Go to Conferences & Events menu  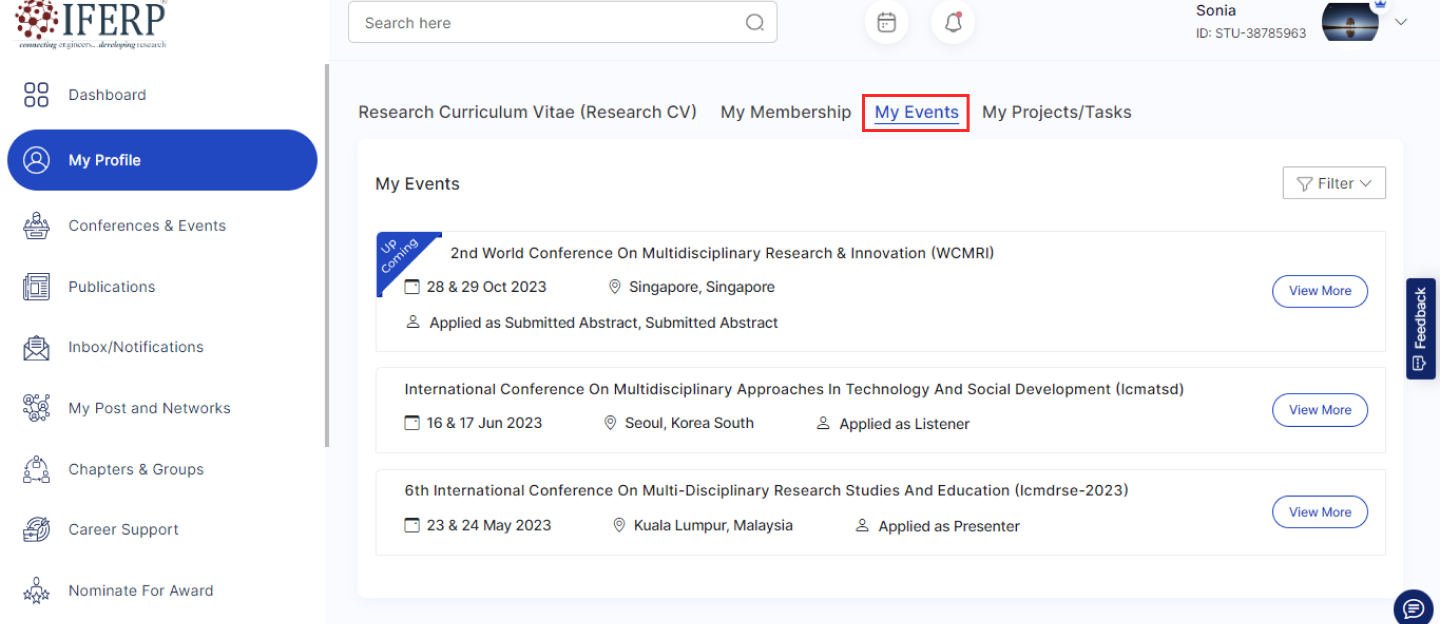click(147, 226)
